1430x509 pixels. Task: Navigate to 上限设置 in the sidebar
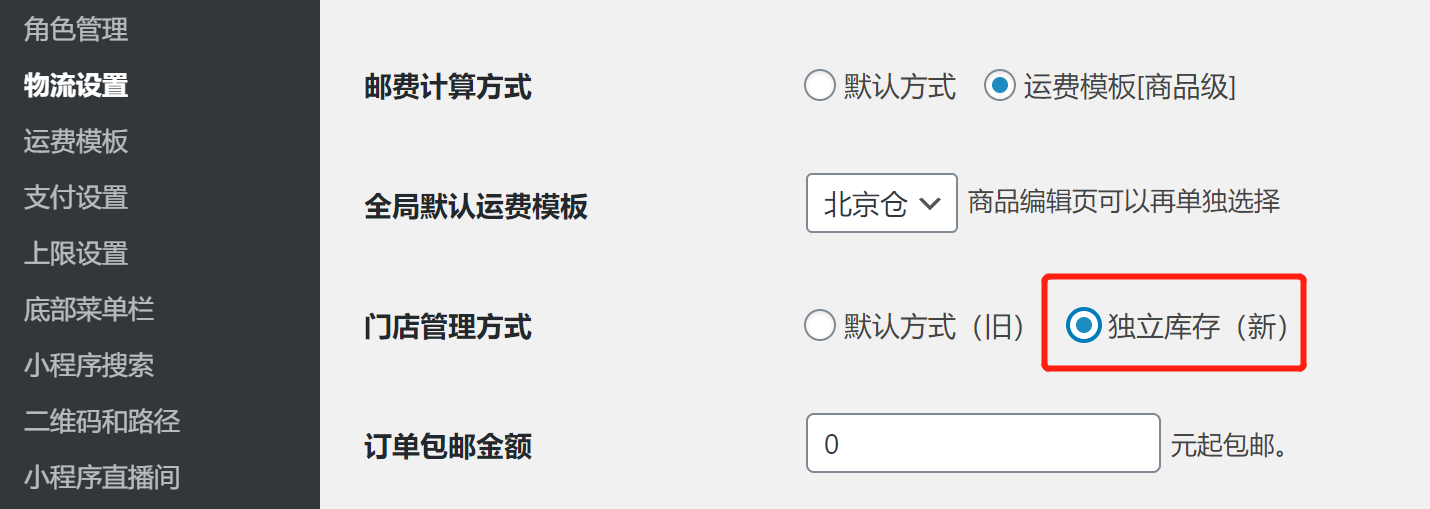[76, 254]
